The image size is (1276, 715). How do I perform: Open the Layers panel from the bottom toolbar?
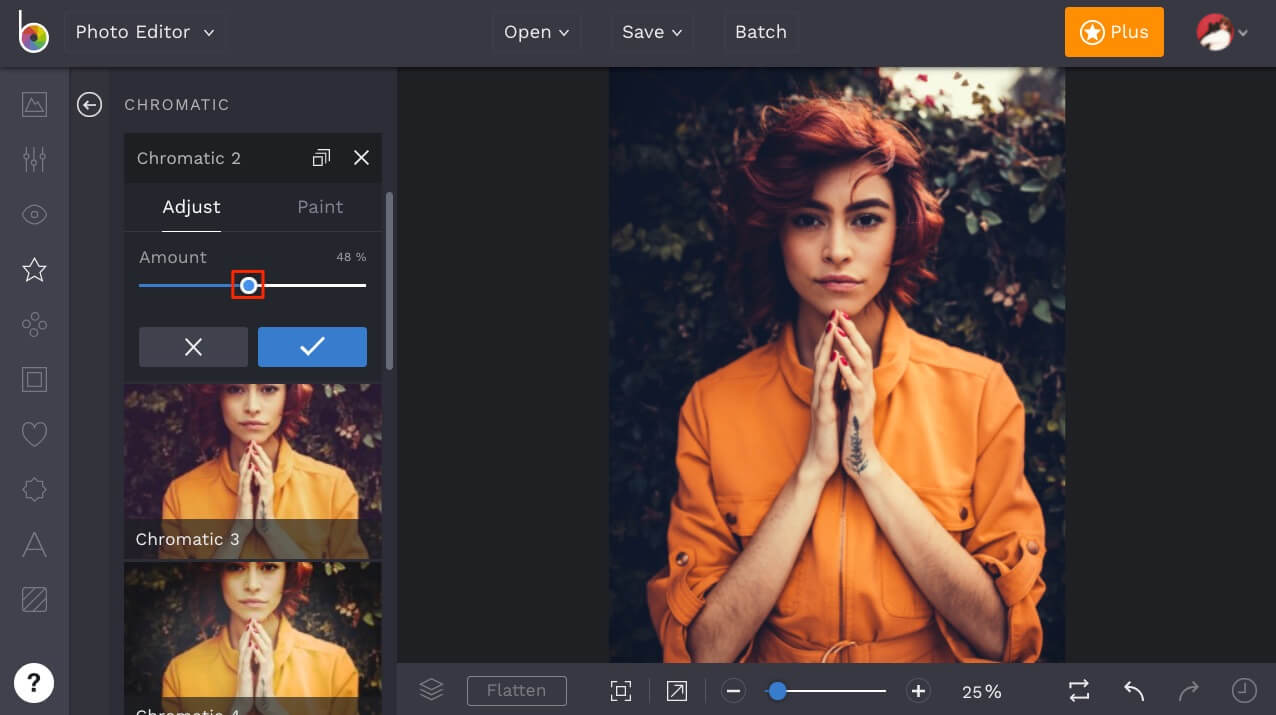tap(430, 689)
